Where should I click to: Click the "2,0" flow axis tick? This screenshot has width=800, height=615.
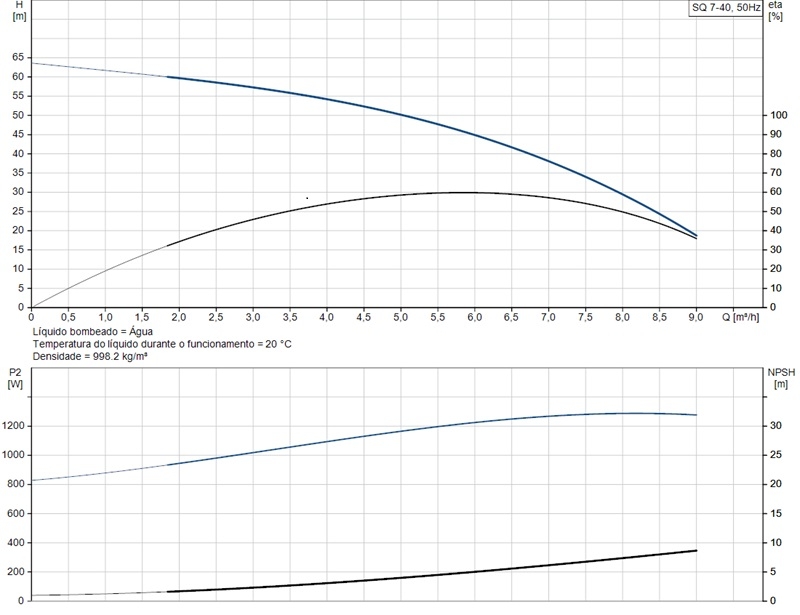179,317
